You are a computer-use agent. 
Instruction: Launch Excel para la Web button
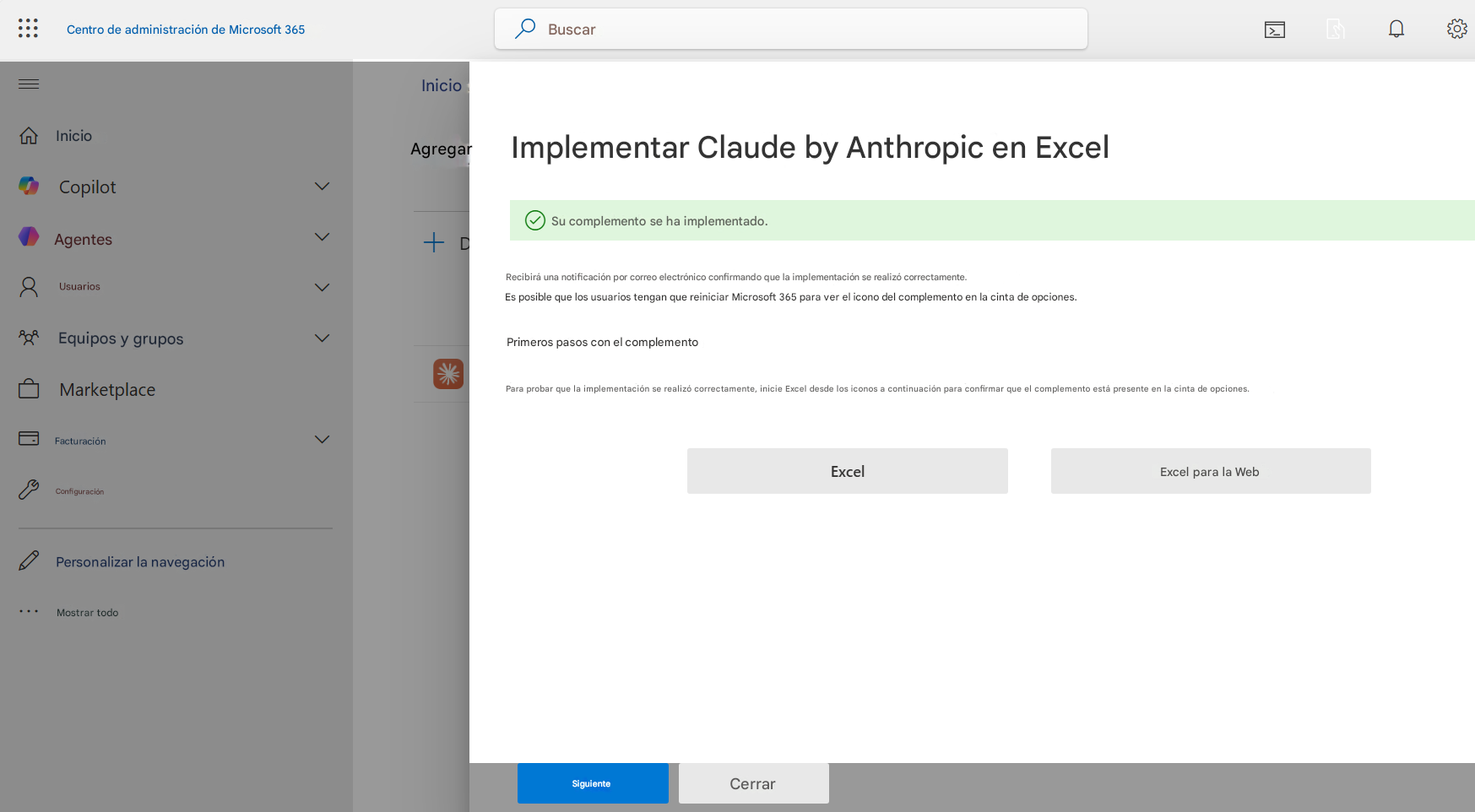[x=1210, y=471]
